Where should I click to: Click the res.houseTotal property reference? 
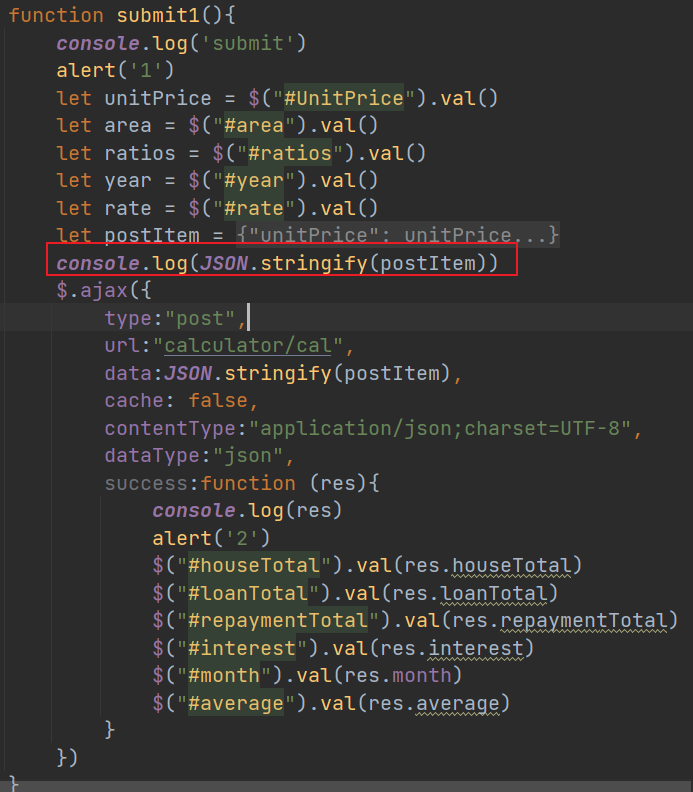coord(488,566)
